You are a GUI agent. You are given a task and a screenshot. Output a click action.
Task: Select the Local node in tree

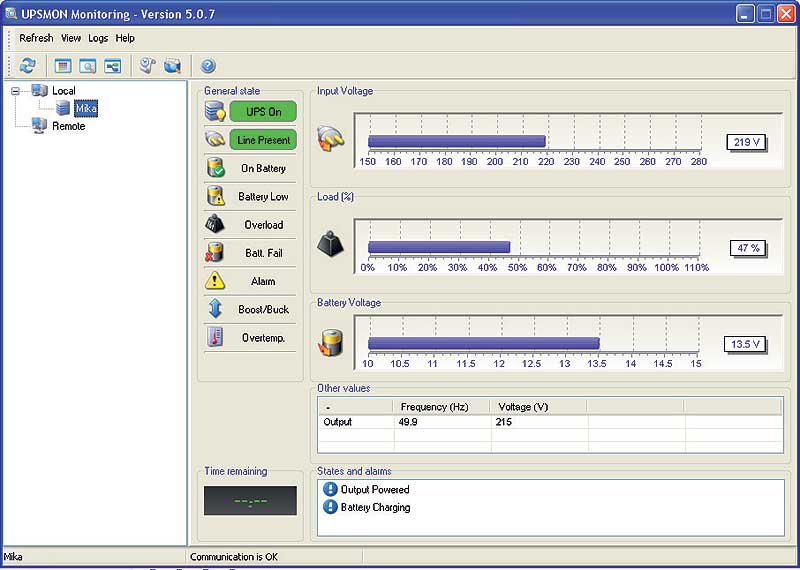pyautogui.click(x=64, y=91)
